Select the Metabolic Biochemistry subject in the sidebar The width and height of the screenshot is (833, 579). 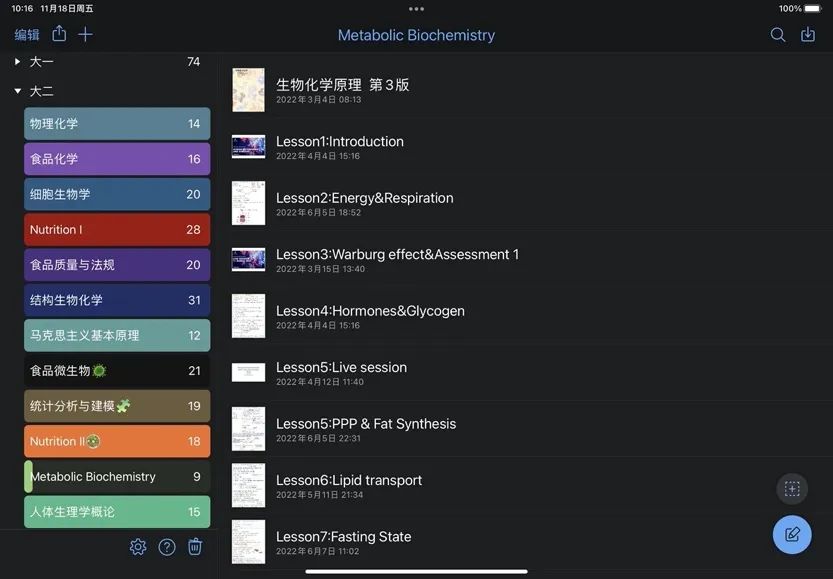pyautogui.click(x=115, y=476)
